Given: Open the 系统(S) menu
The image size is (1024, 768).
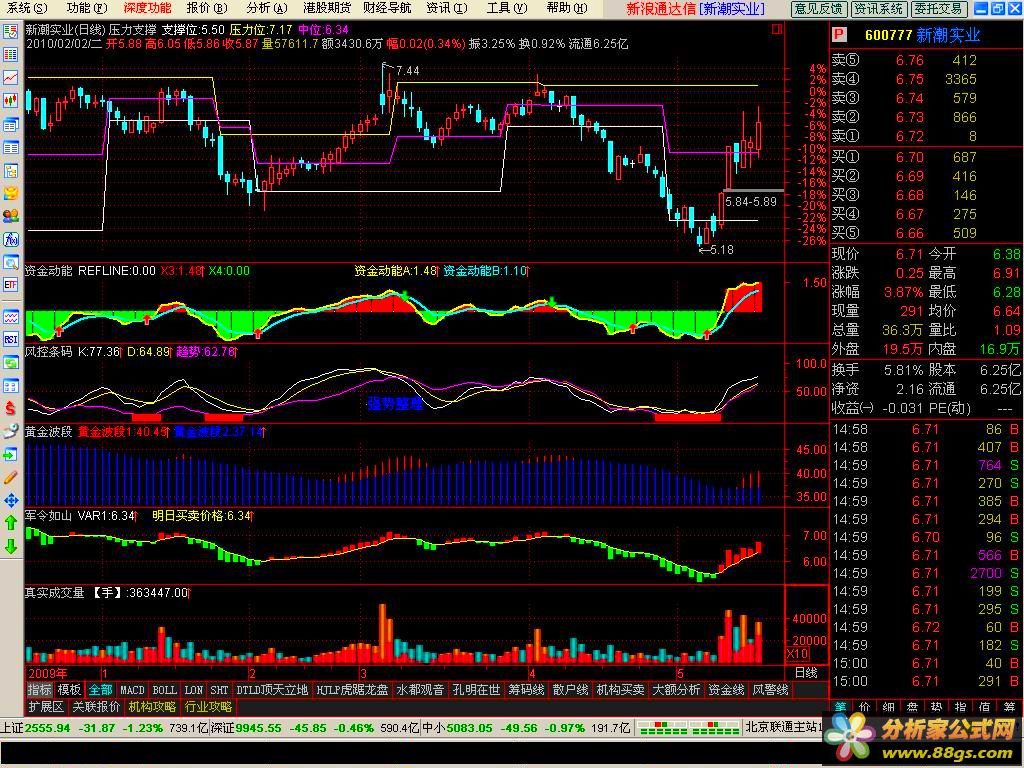Looking at the screenshot, I should pyautogui.click(x=27, y=8).
